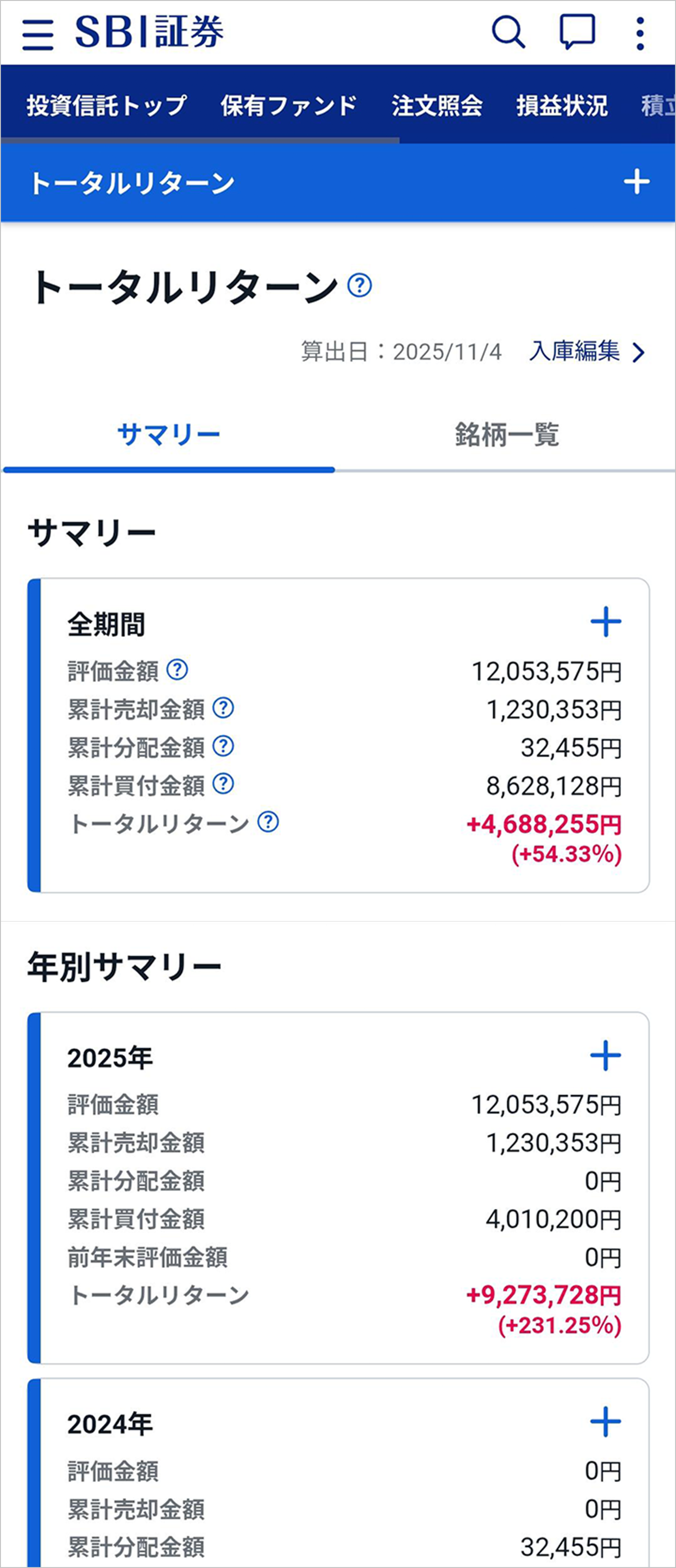Viewport: 676px width, 1568px height.
Task: Go to 保有ファンド in navigation bar
Action: (288, 105)
